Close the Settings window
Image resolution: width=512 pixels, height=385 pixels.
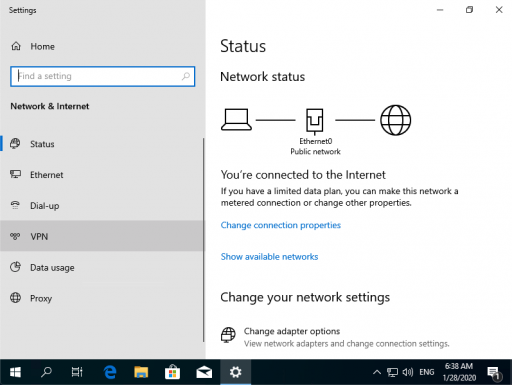499,10
